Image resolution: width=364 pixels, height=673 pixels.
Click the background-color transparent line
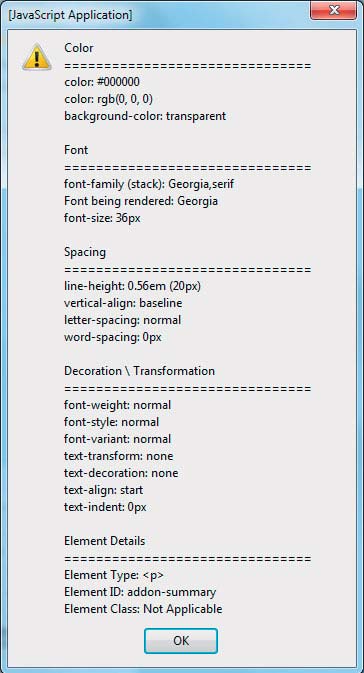(145, 116)
